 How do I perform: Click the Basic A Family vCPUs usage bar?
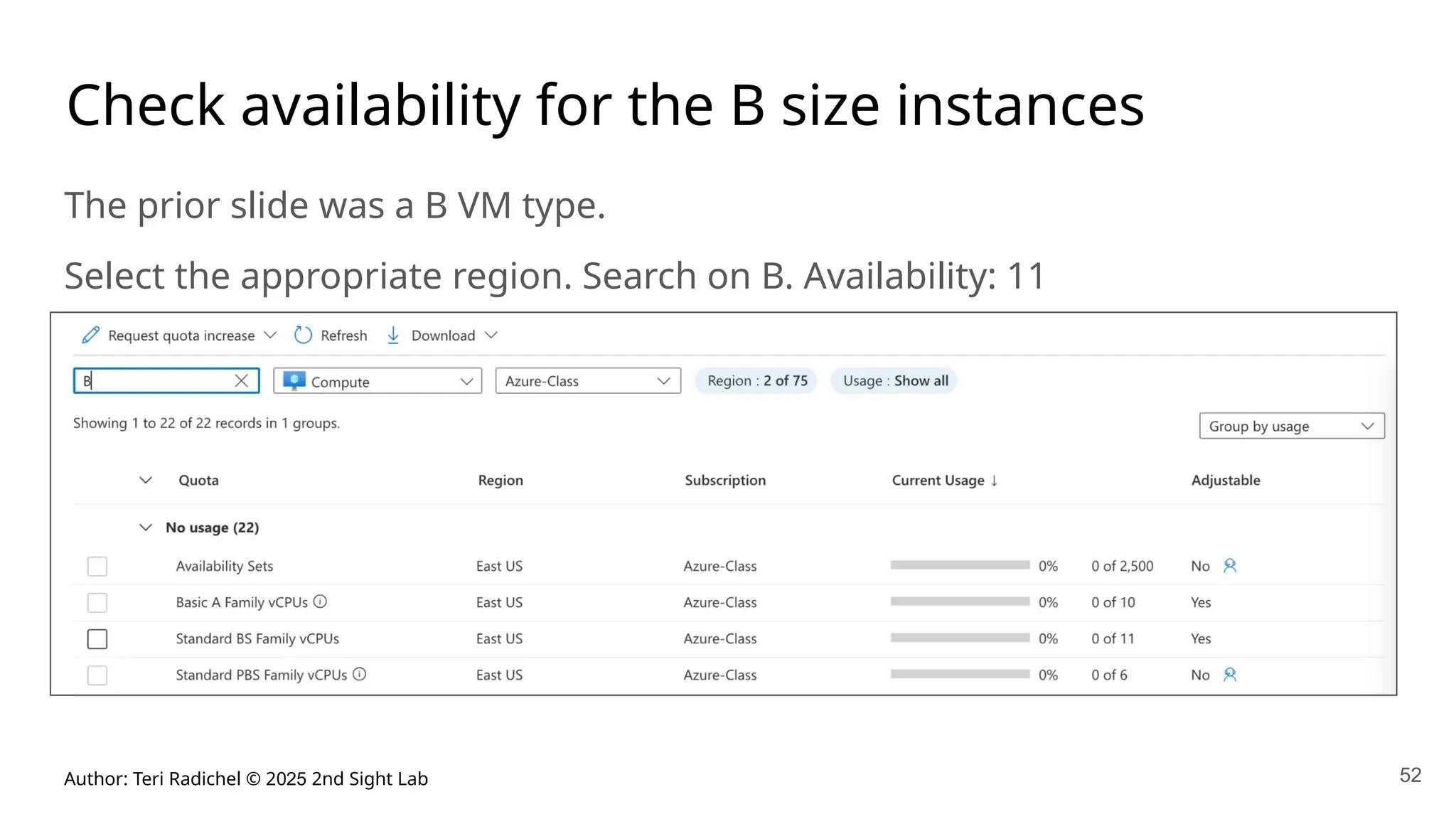pos(960,601)
